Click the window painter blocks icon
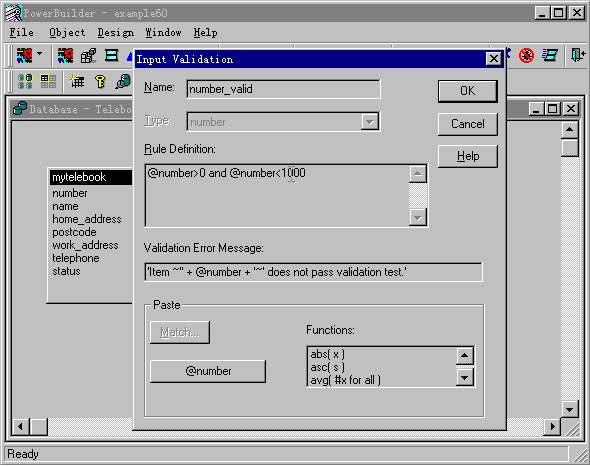 tap(88, 56)
